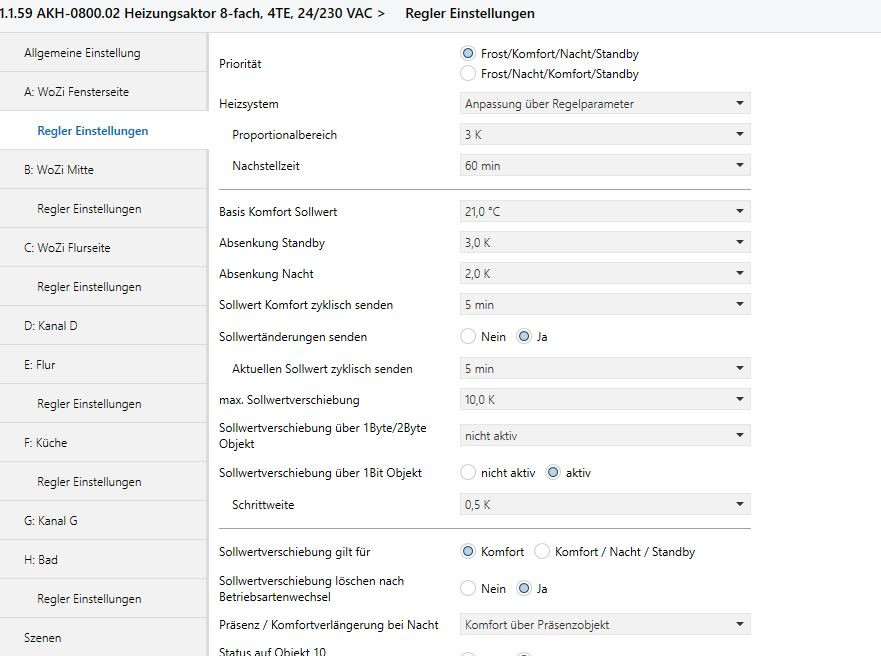The width and height of the screenshot is (881, 656).
Task: Select the F: Küche tab
Action: 45,443
